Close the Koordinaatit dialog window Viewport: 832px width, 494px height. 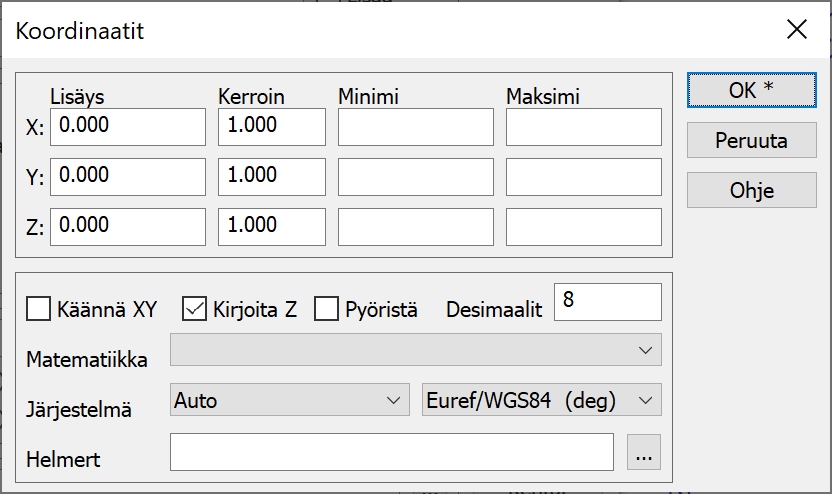(796, 29)
